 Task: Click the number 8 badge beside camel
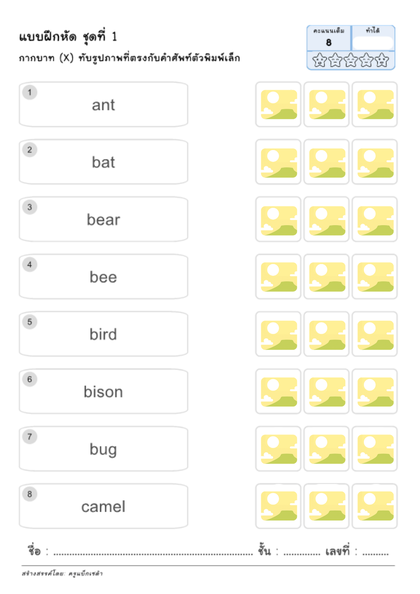(x=30, y=494)
